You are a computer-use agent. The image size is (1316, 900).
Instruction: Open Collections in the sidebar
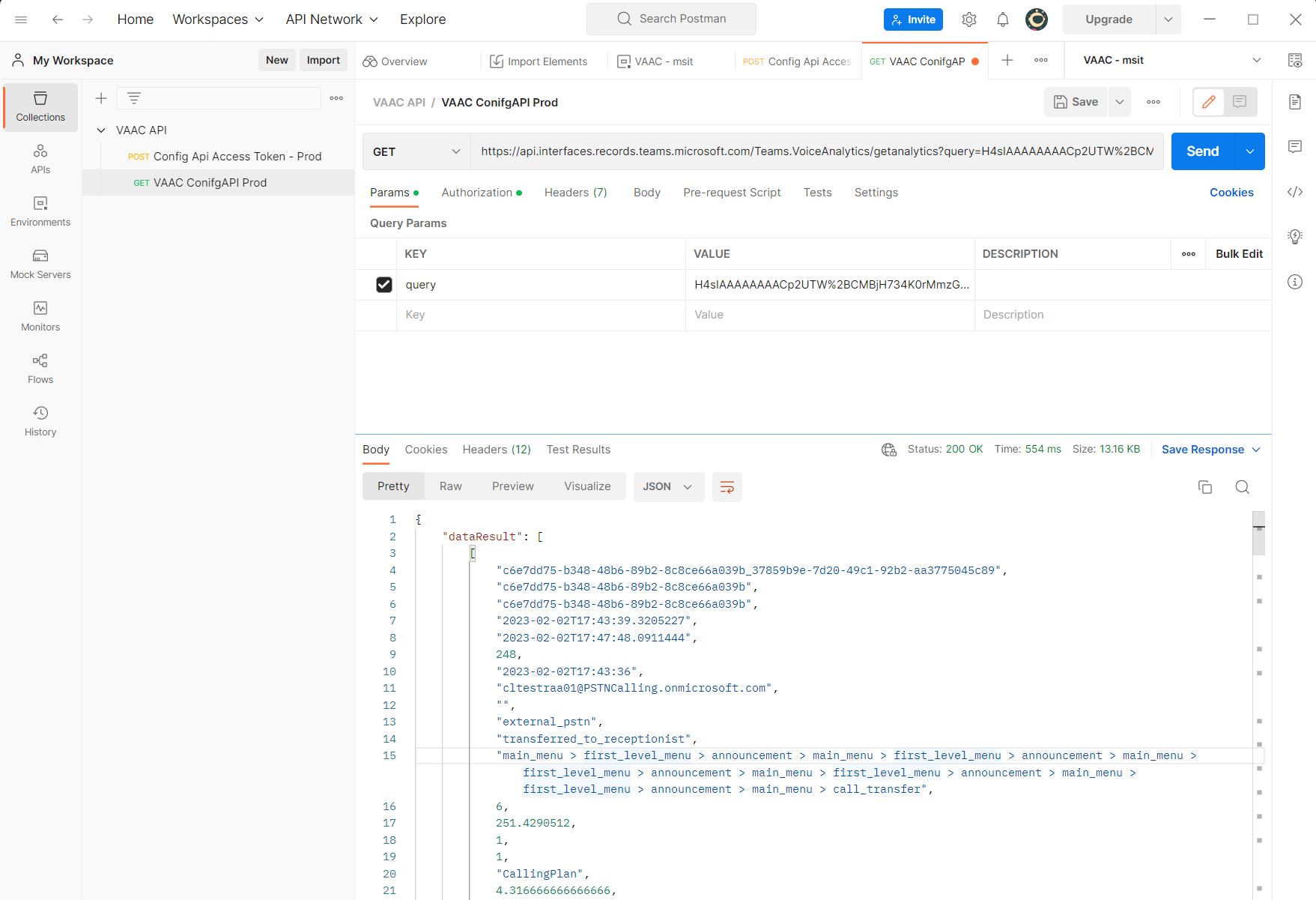(x=40, y=107)
